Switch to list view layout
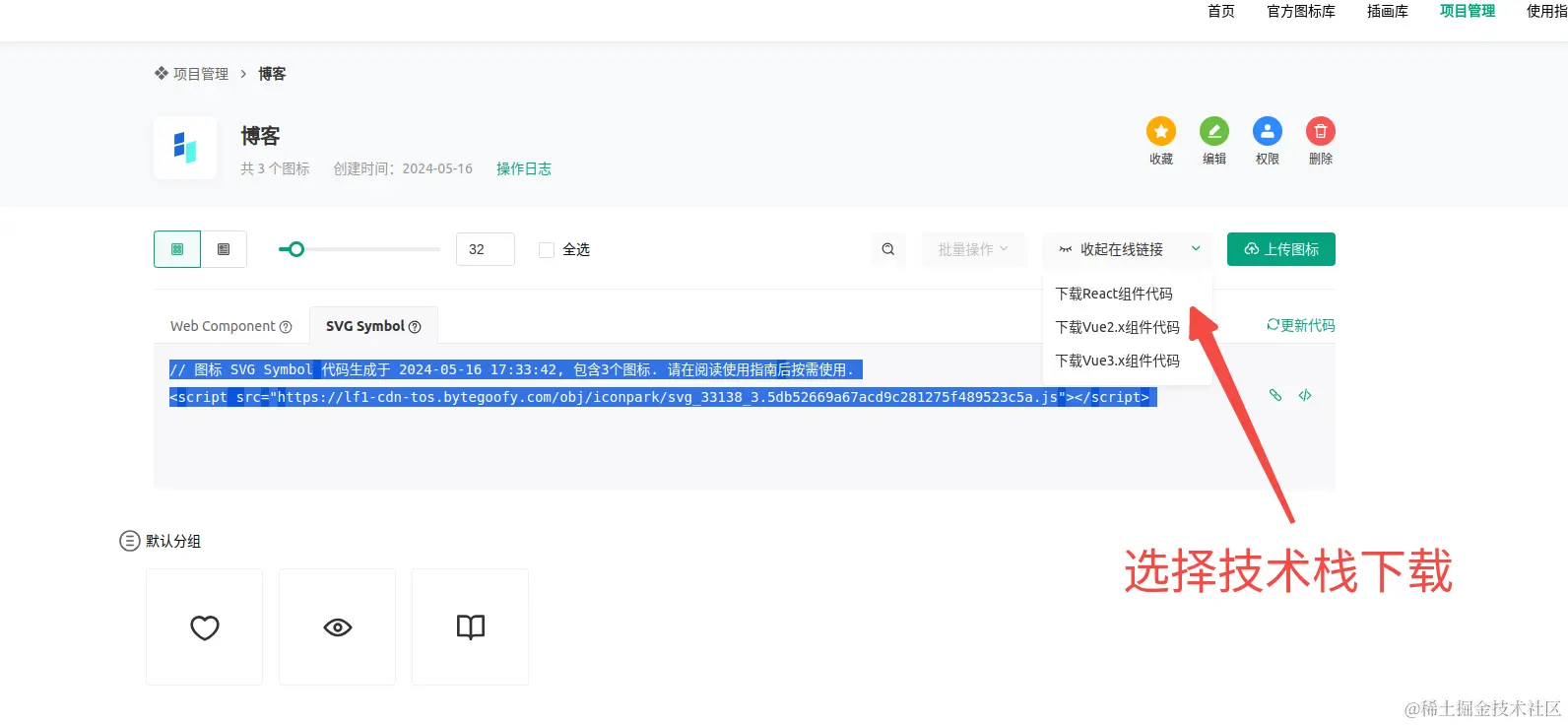1568x725 pixels. [224, 249]
